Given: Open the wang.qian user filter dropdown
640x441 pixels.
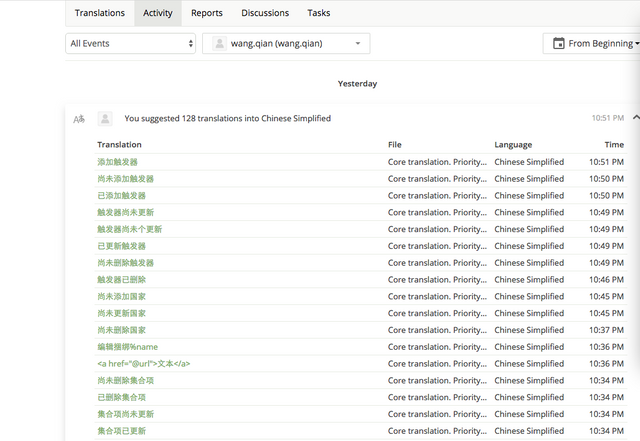Looking at the screenshot, I should tap(286, 44).
